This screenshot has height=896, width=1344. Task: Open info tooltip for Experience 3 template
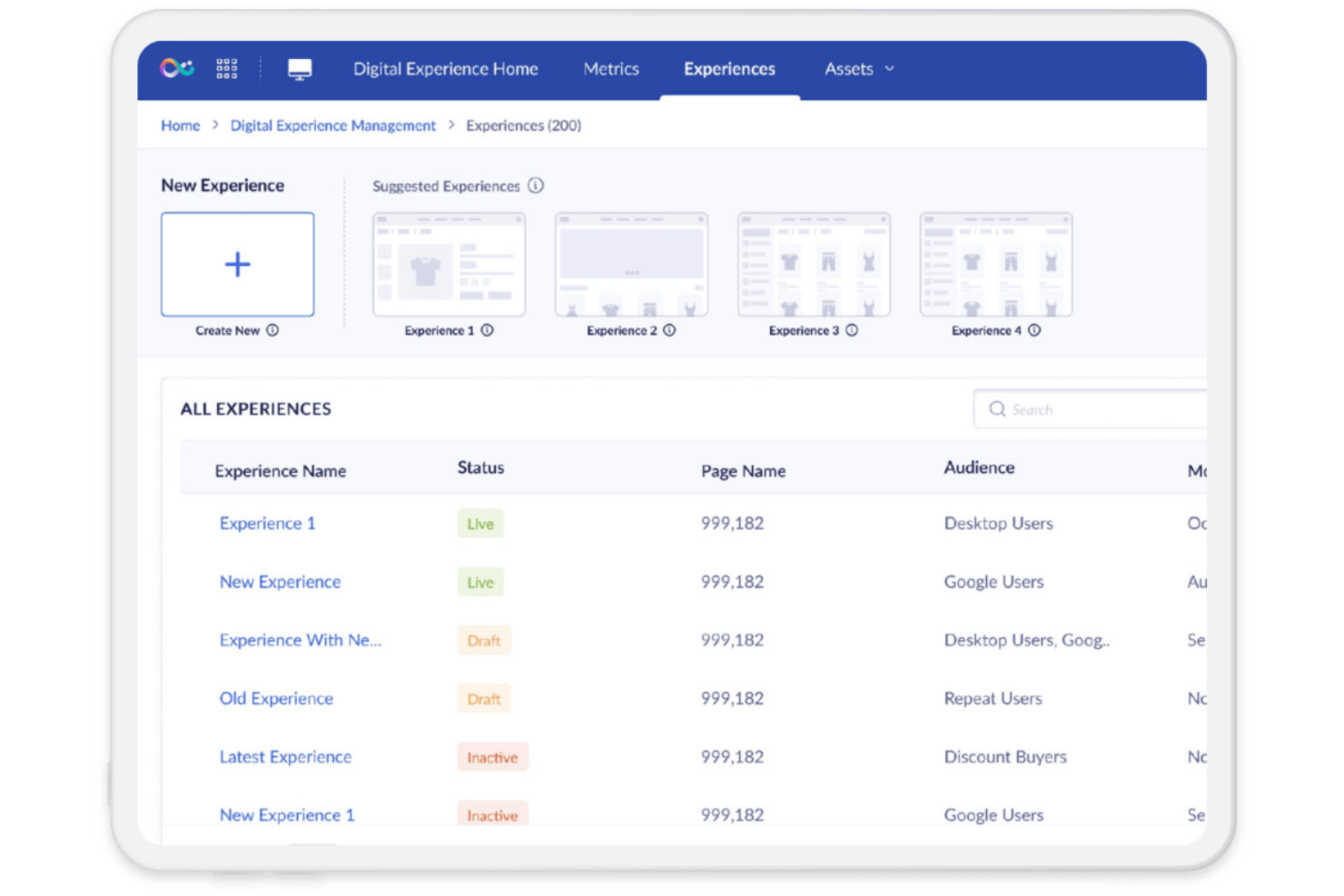point(852,330)
